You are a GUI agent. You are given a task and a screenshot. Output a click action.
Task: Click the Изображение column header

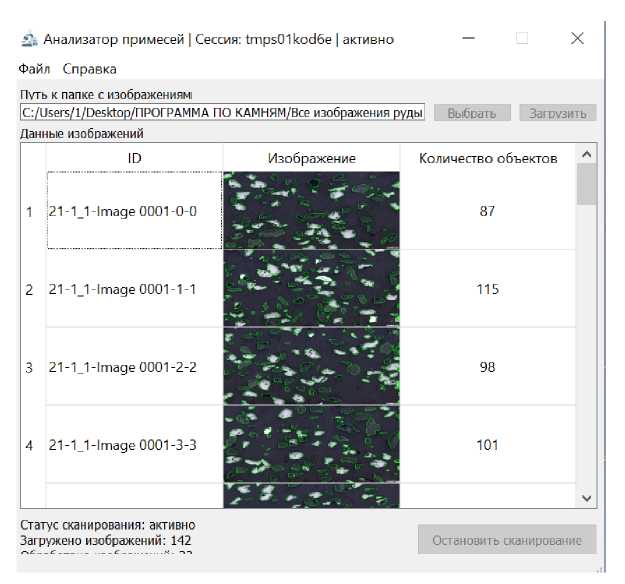(x=311, y=158)
